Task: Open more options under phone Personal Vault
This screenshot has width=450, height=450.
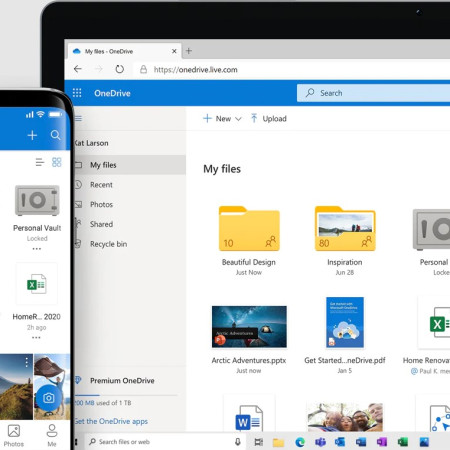Action: click(x=37, y=249)
